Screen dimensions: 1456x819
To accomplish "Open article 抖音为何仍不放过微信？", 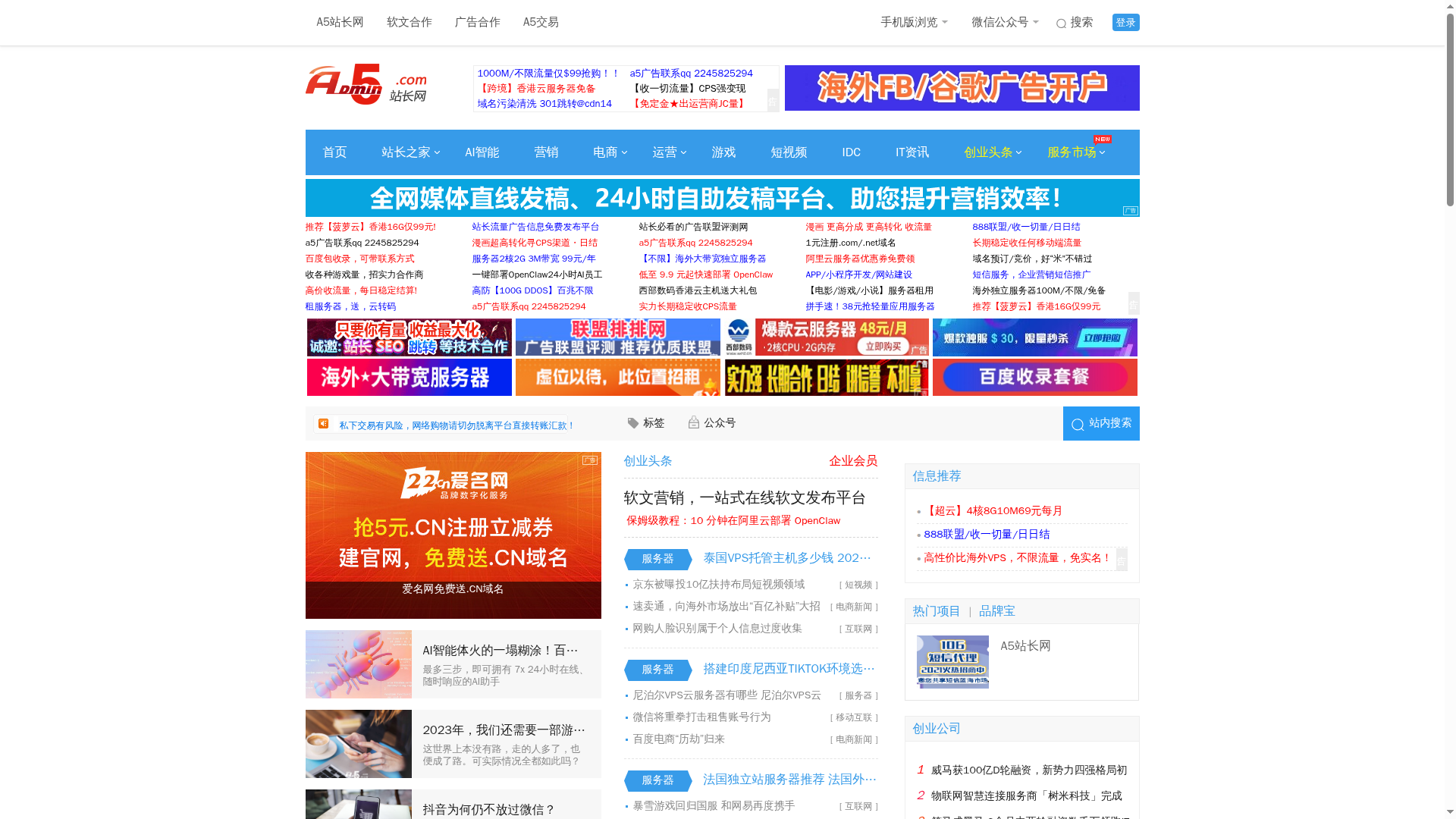I will [x=489, y=810].
